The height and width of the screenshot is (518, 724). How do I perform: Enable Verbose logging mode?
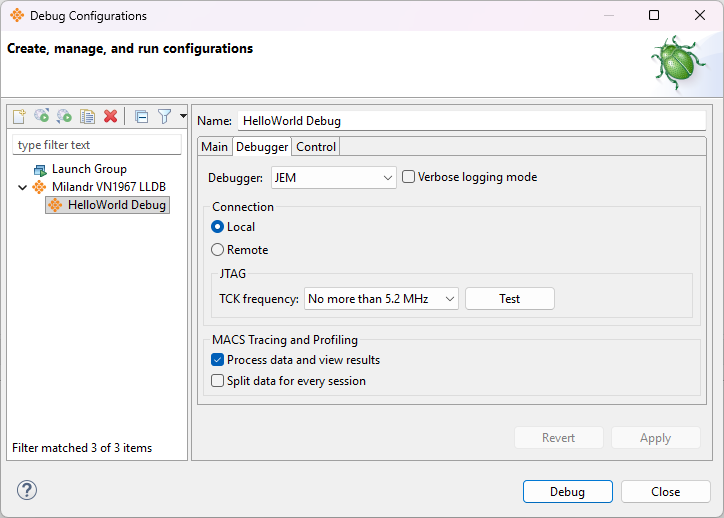(x=408, y=177)
